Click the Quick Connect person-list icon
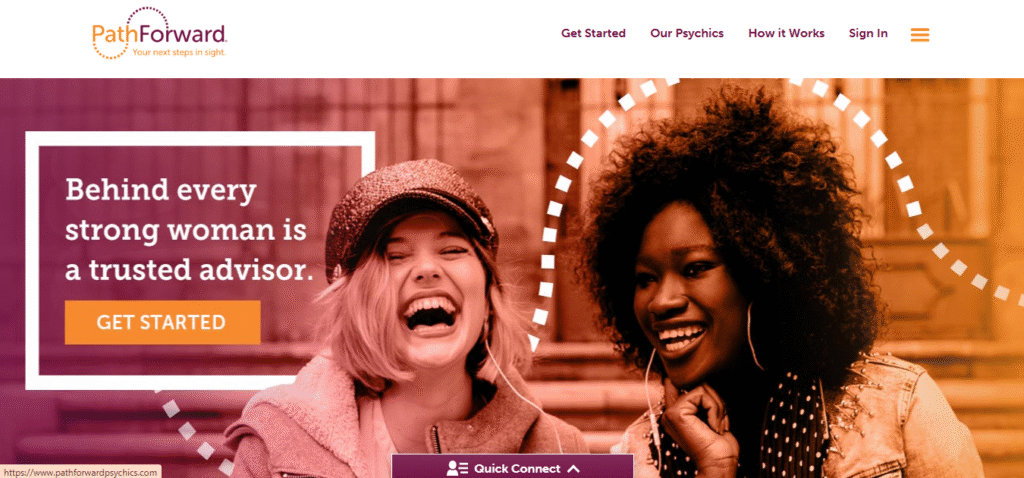Viewport: 1024px width, 478px height. click(457, 468)
